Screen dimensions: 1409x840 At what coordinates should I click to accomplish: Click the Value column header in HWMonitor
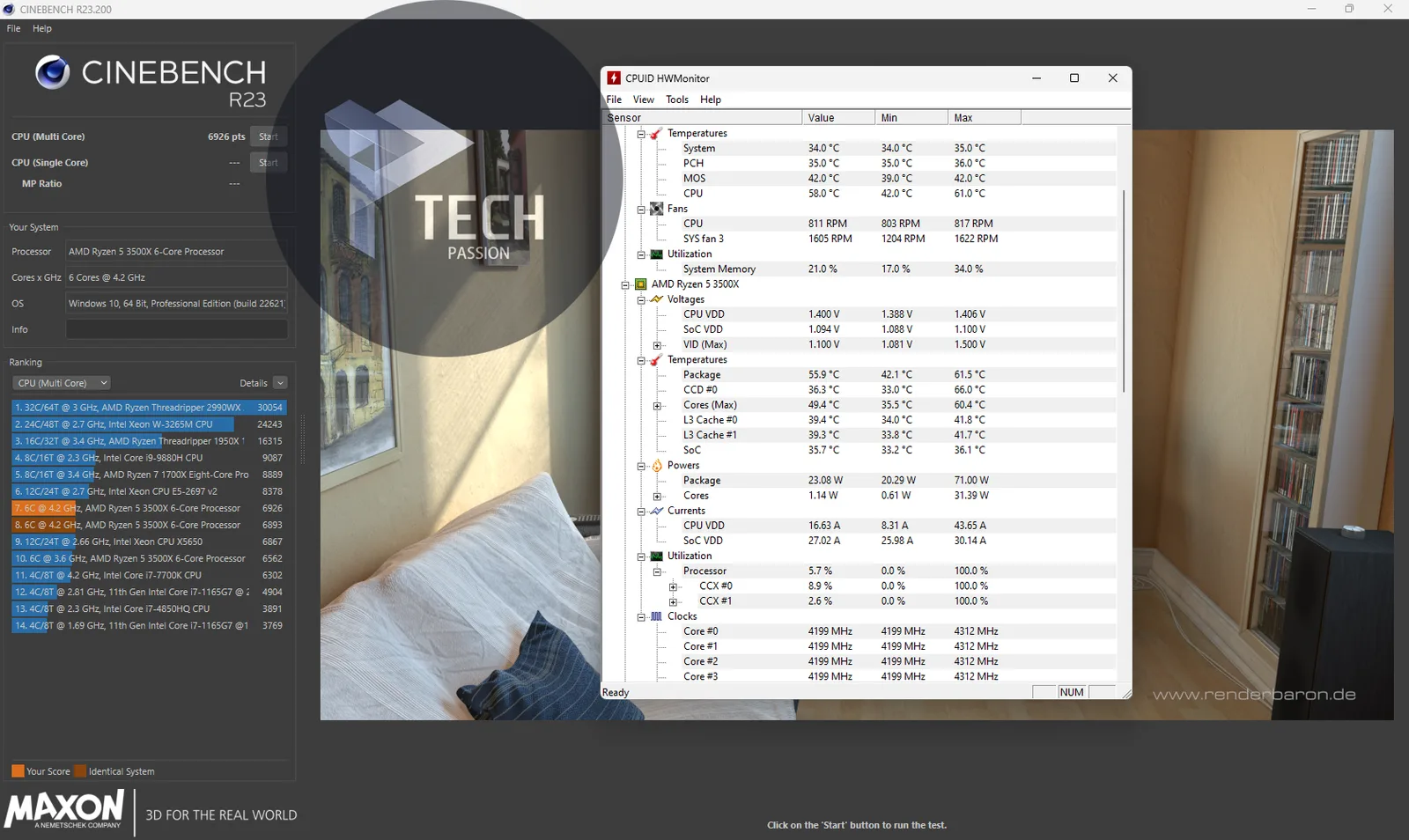(839, 118)
